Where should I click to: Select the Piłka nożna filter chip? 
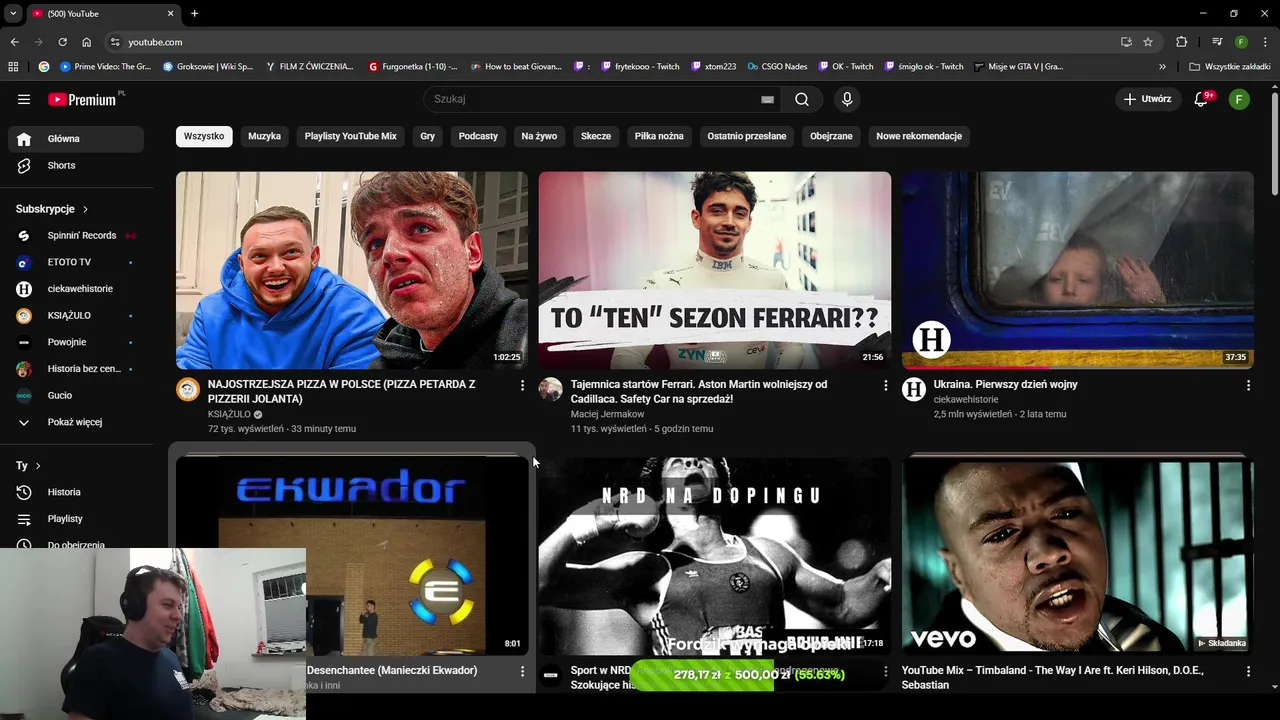click(659, 136)
